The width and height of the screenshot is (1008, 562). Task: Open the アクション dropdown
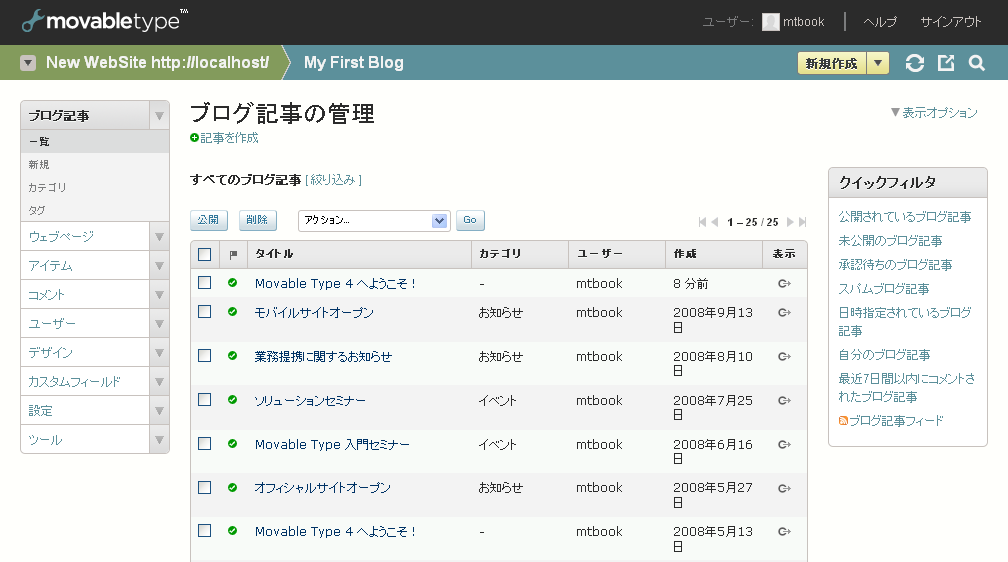click(374, 221)
